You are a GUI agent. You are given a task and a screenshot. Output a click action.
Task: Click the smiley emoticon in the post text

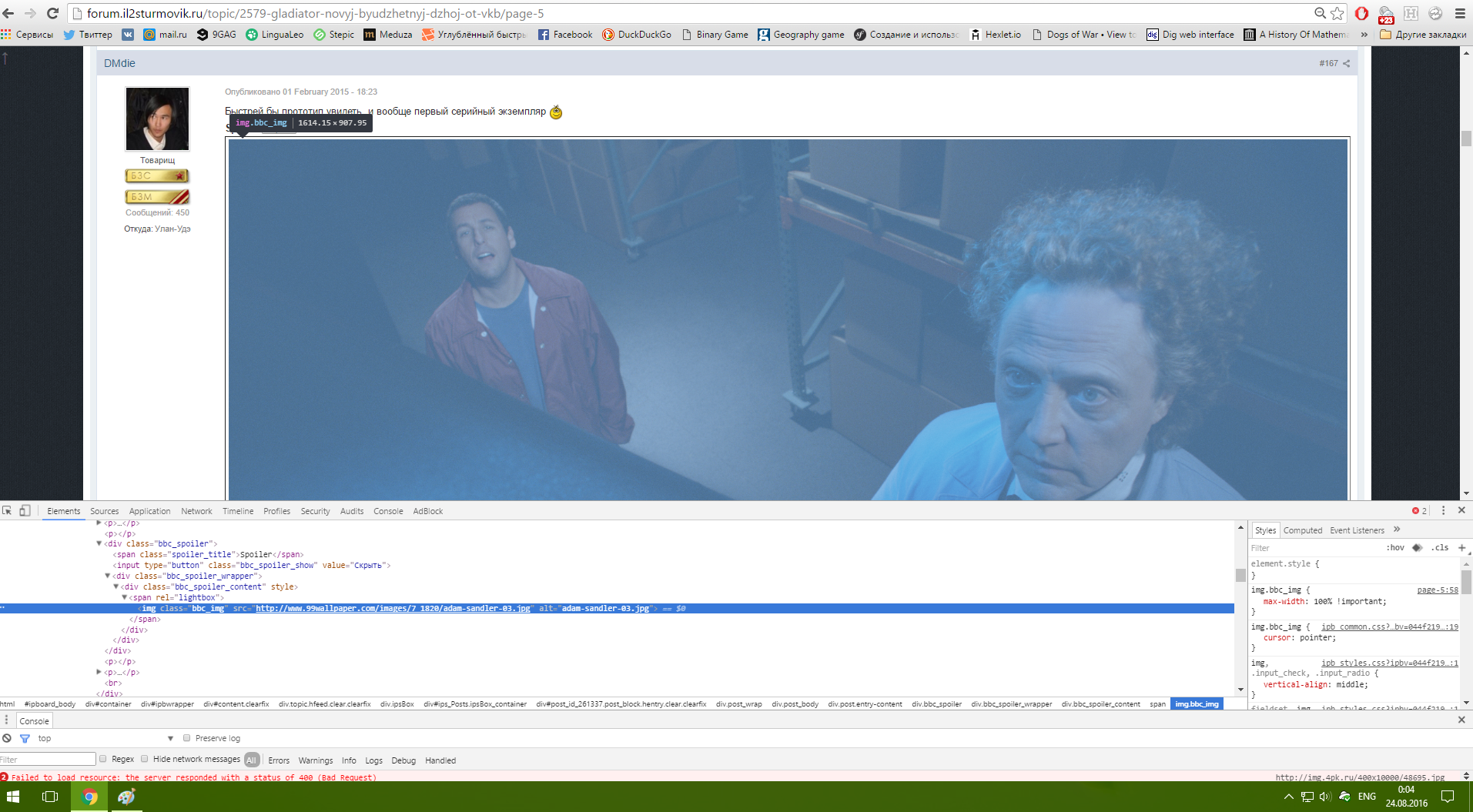click(x=556, y=112)
